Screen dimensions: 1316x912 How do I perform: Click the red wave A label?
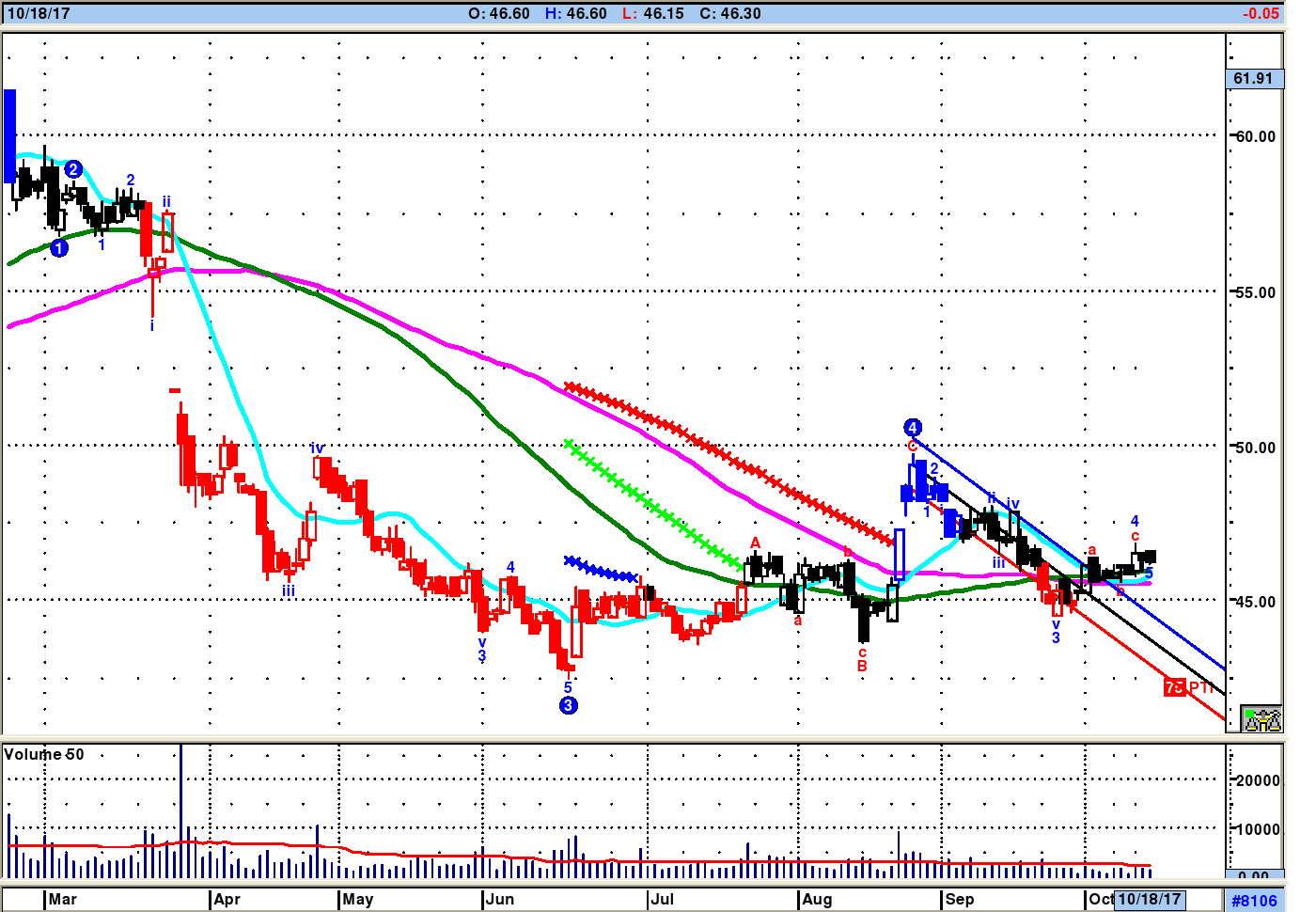click(755, 543)
